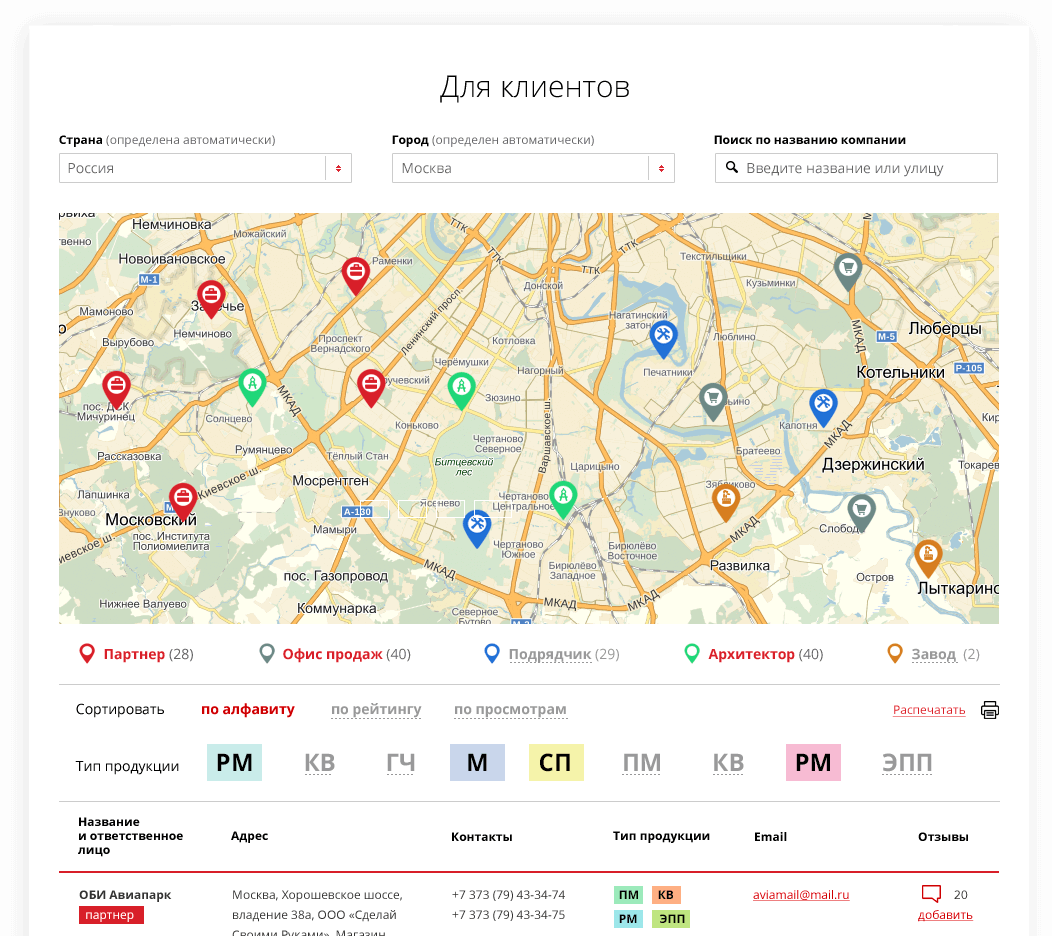Enable the КВ filter between ПМ and pink РМ

point(728,762)
